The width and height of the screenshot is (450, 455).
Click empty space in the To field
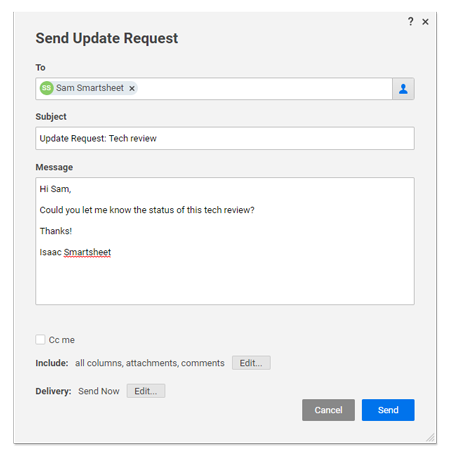(x=265, y=89)
